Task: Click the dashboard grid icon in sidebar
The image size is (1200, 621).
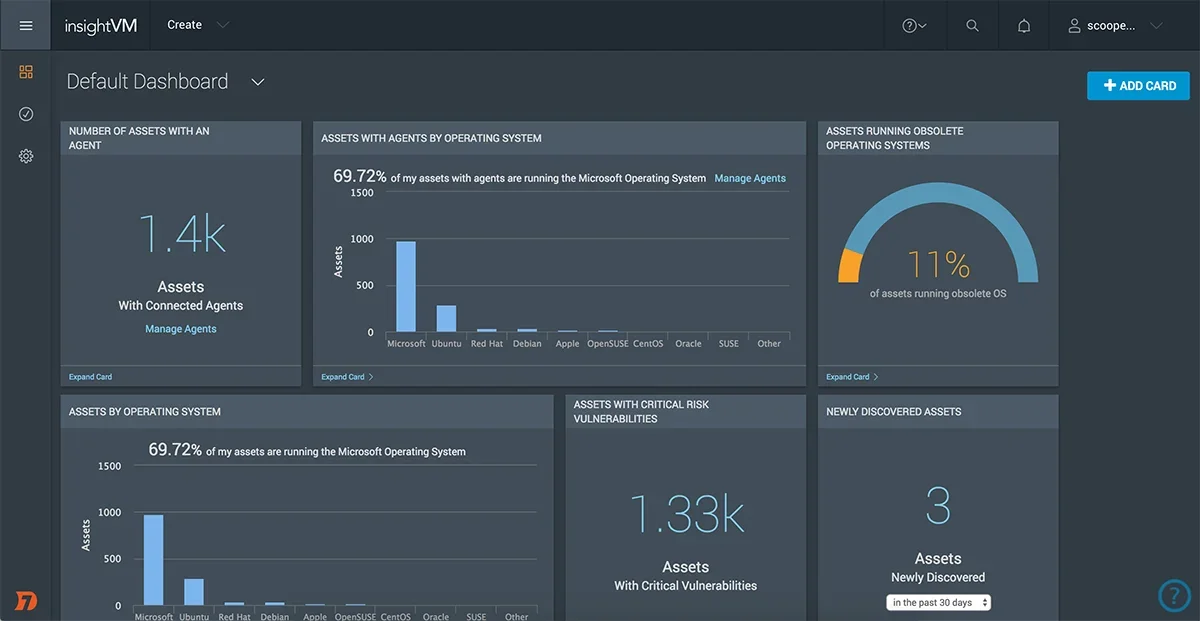Action: click(x=26, y=72)
